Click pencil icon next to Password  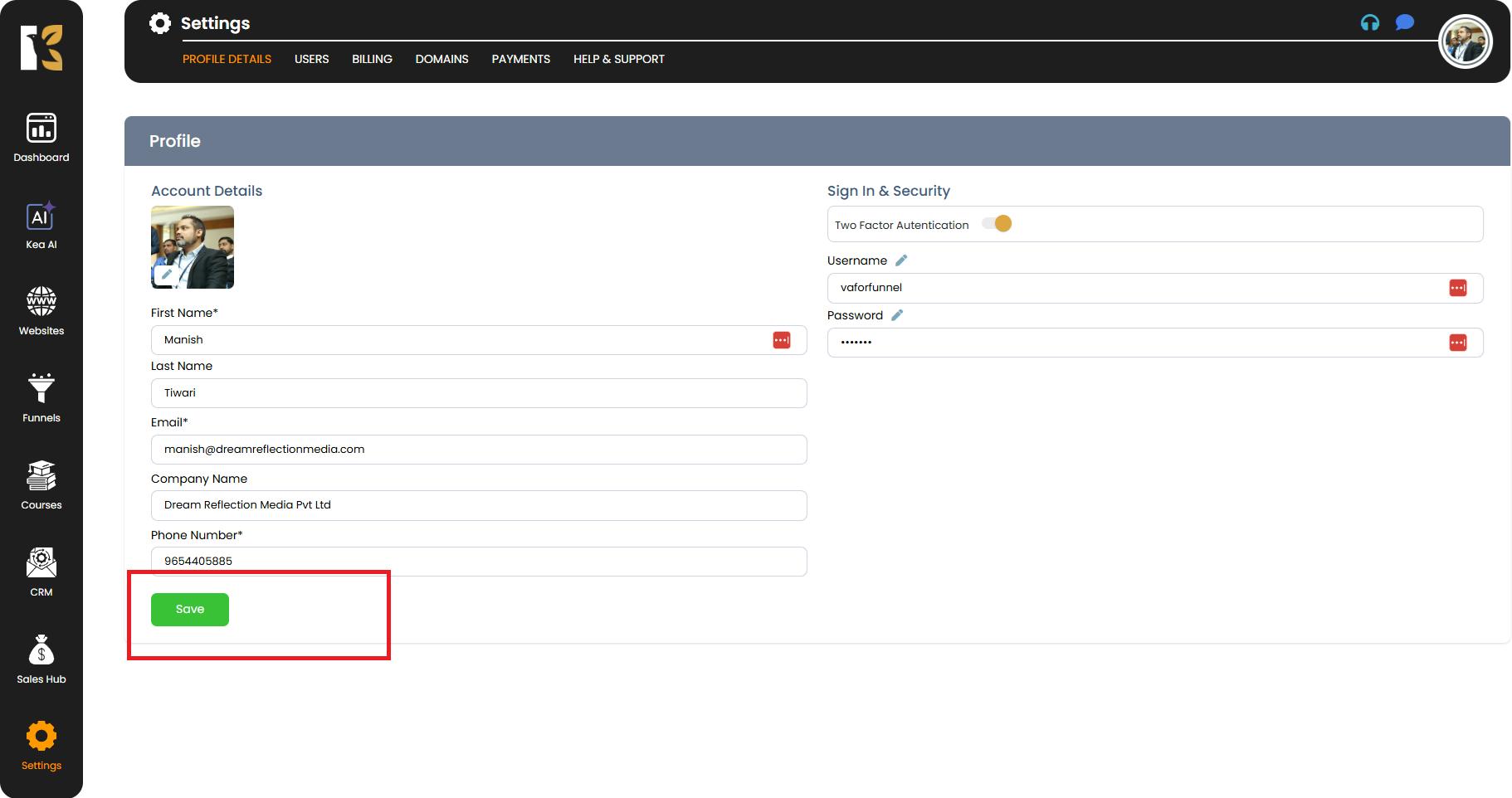(x=897, y=315)
